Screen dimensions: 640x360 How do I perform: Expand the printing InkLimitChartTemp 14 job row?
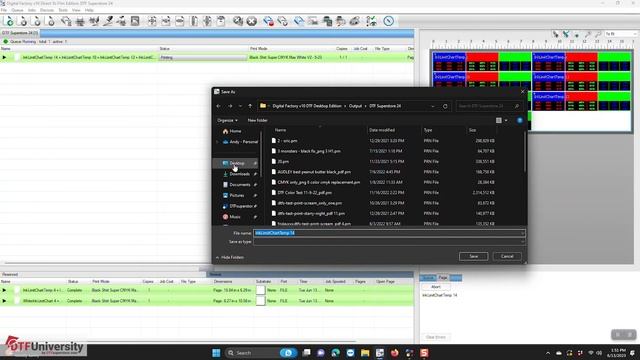coord(4,58)
